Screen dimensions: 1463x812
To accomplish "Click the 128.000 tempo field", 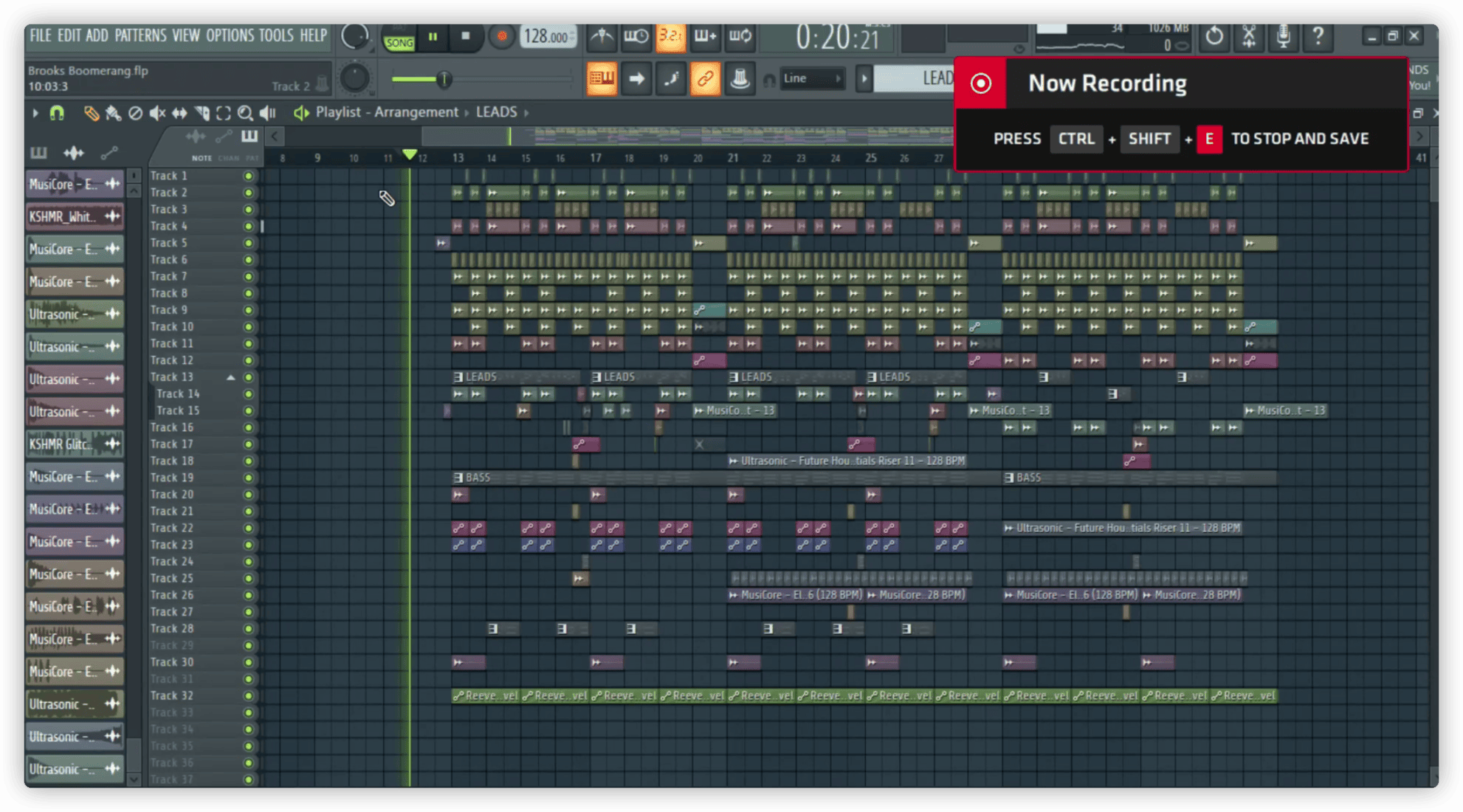I will tap(547, 36).
